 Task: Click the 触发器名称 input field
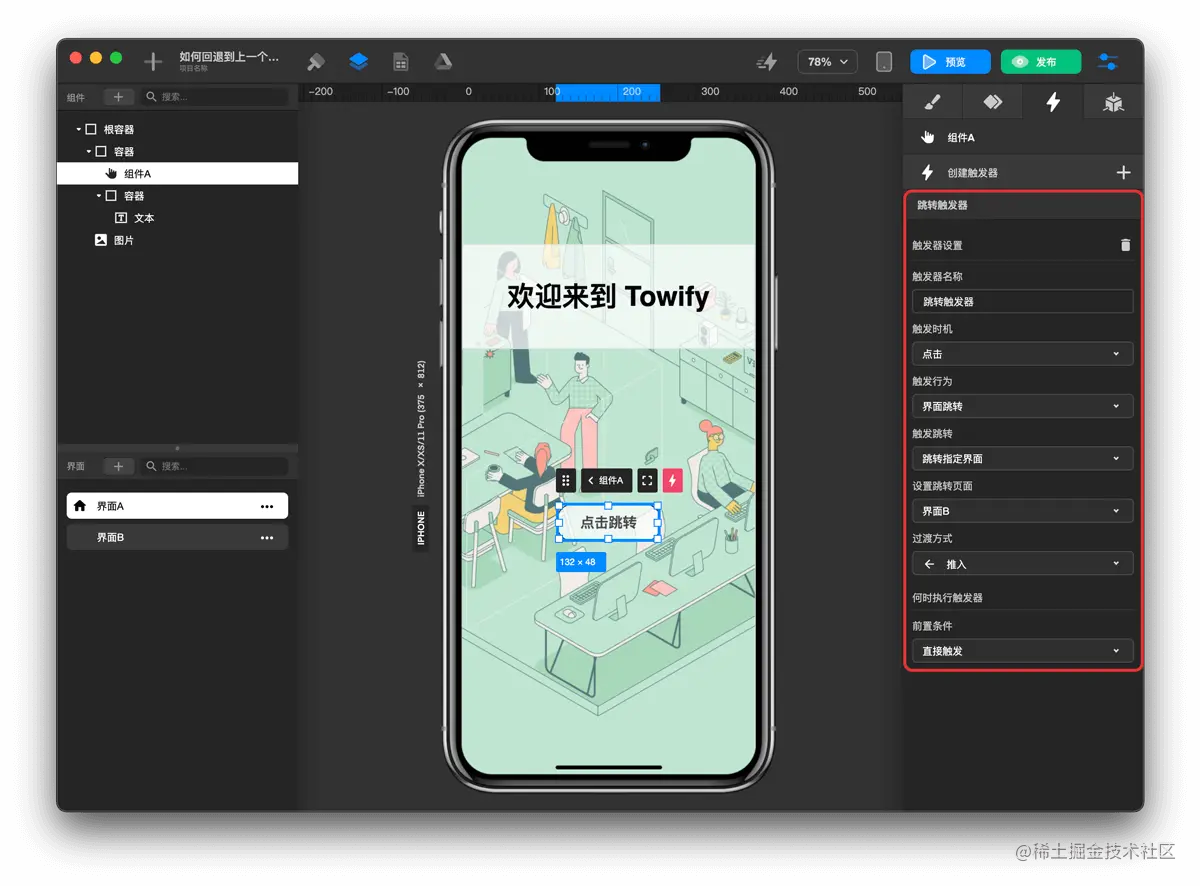(1022, 301)
